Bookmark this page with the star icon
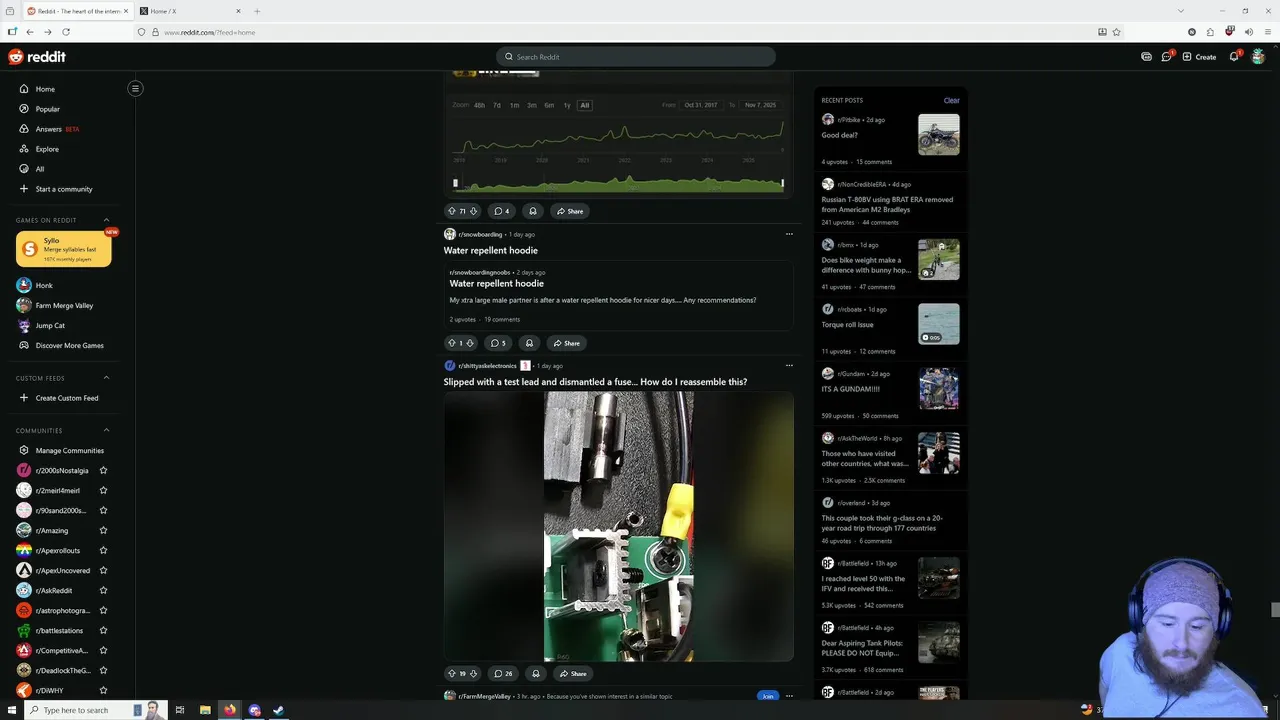The image size is (1280, 720). point(1116,32)
